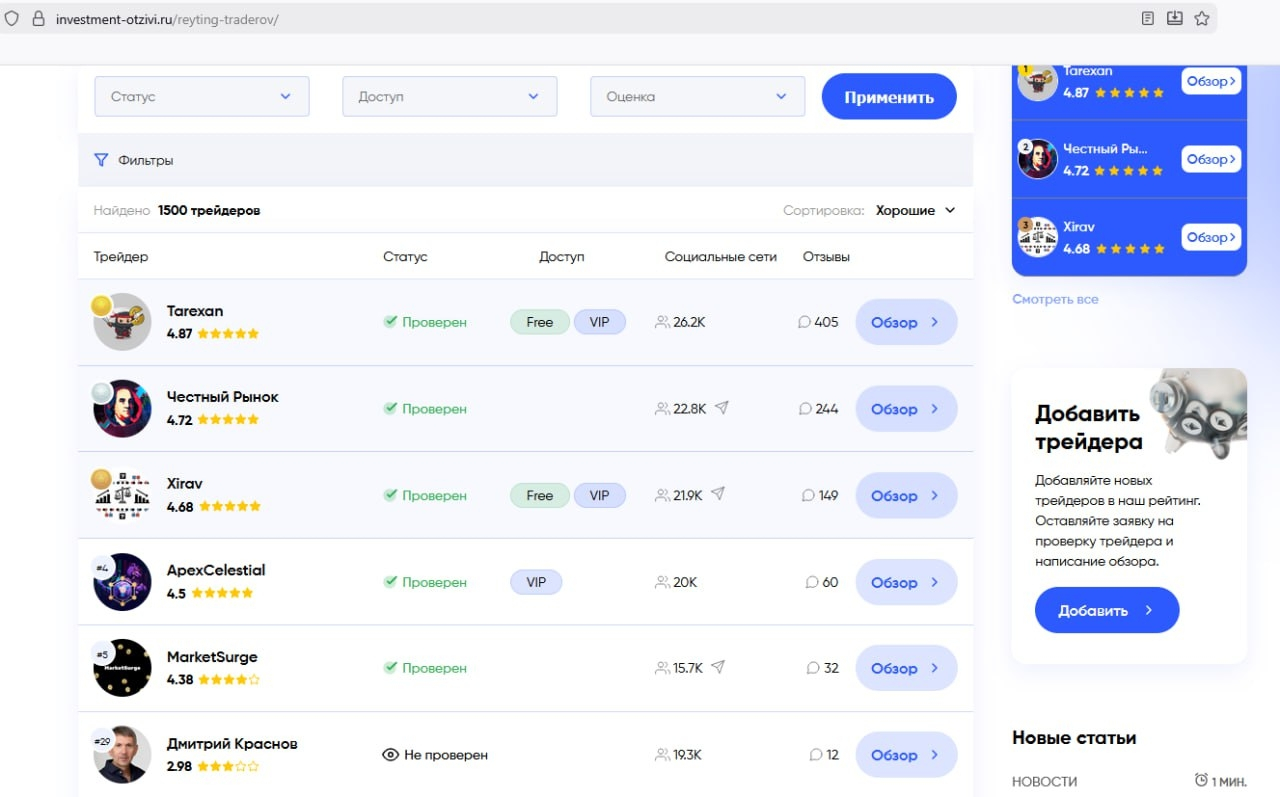The width and height of the screenshot is (1280, 797).
Task: Click MarketSurge avatar image
Action: (x=122, y=668)
